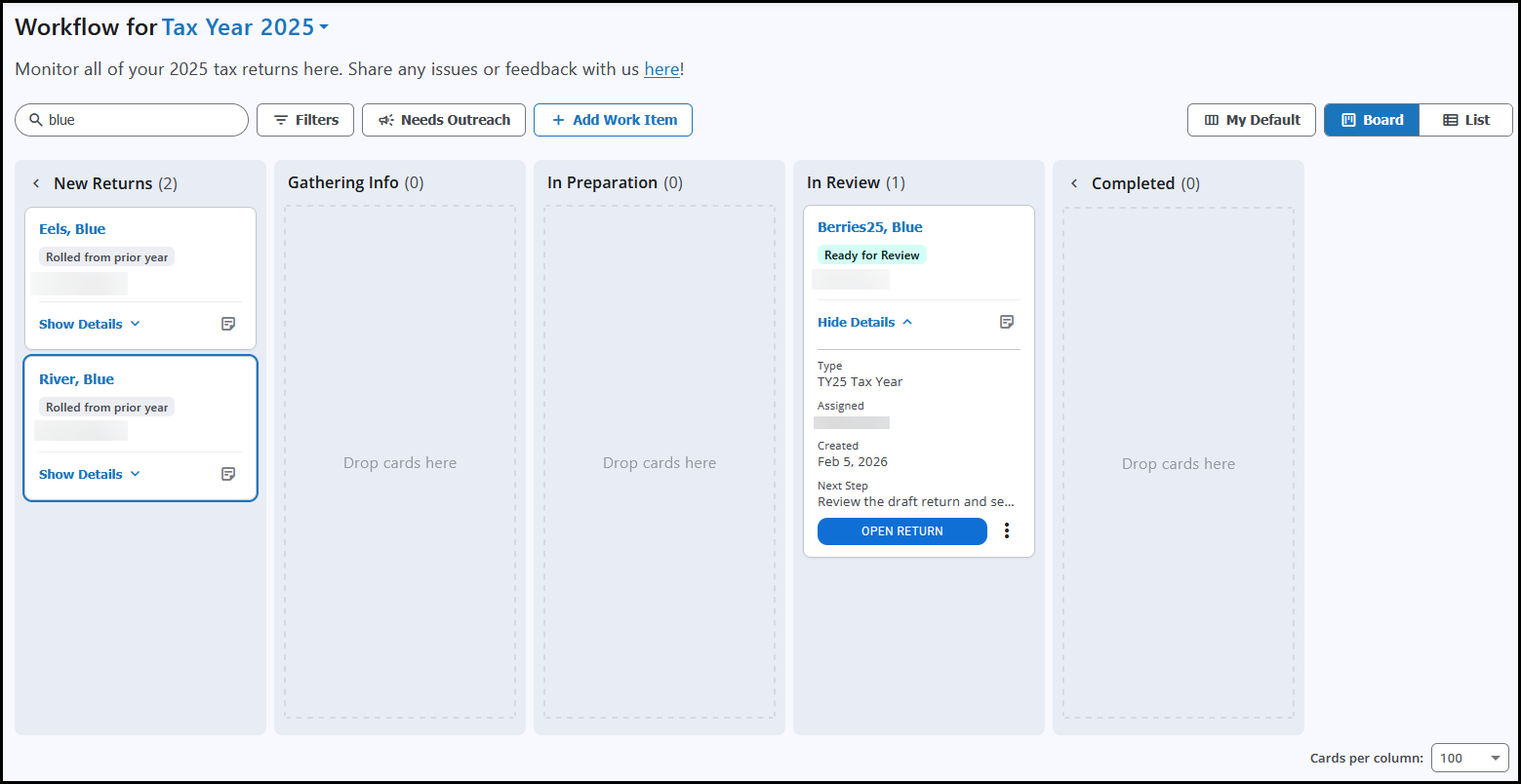The height and width of the screenshot is (784, 1521).
Task: Open notes icon on River, Blue card
Action: tap(228, 474)
